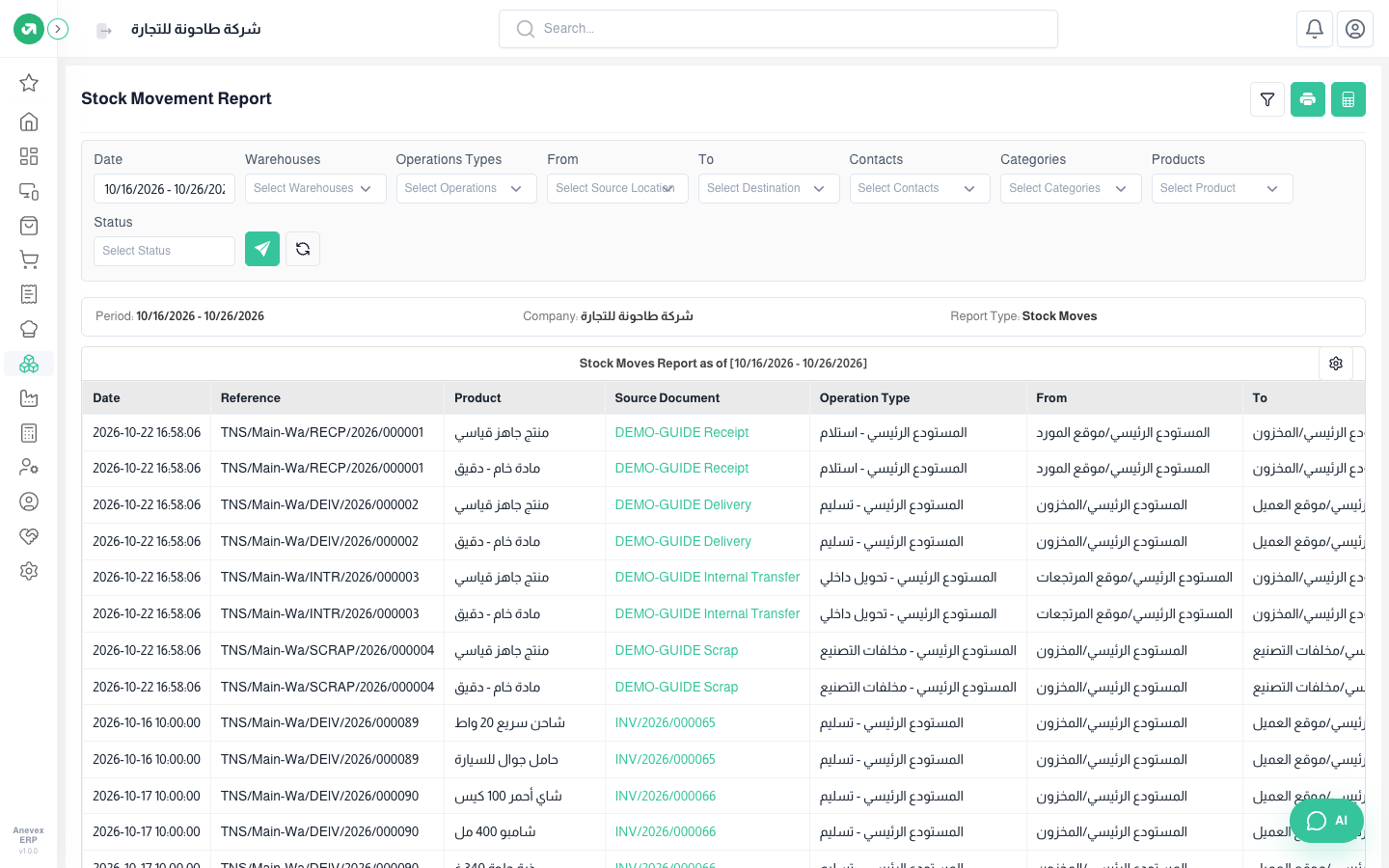1389x868 pixels.
Task: Open the notifications bell
Action: click(1315, 29)
